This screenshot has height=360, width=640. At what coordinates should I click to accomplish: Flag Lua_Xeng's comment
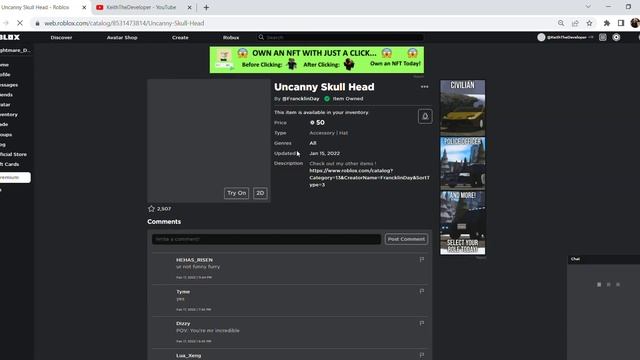[422, 355]
